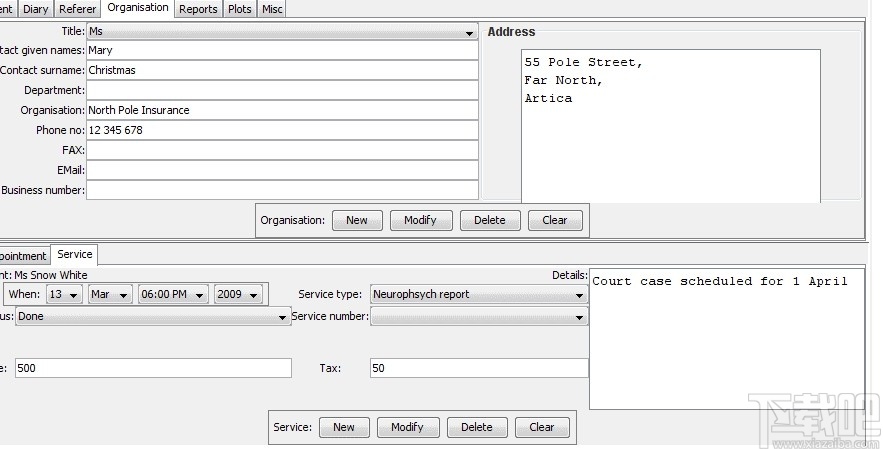Image resolution: width=883 pixels, height=449 pixels.
Task: Click the Organisation Delete button
Action: [490, 220]
